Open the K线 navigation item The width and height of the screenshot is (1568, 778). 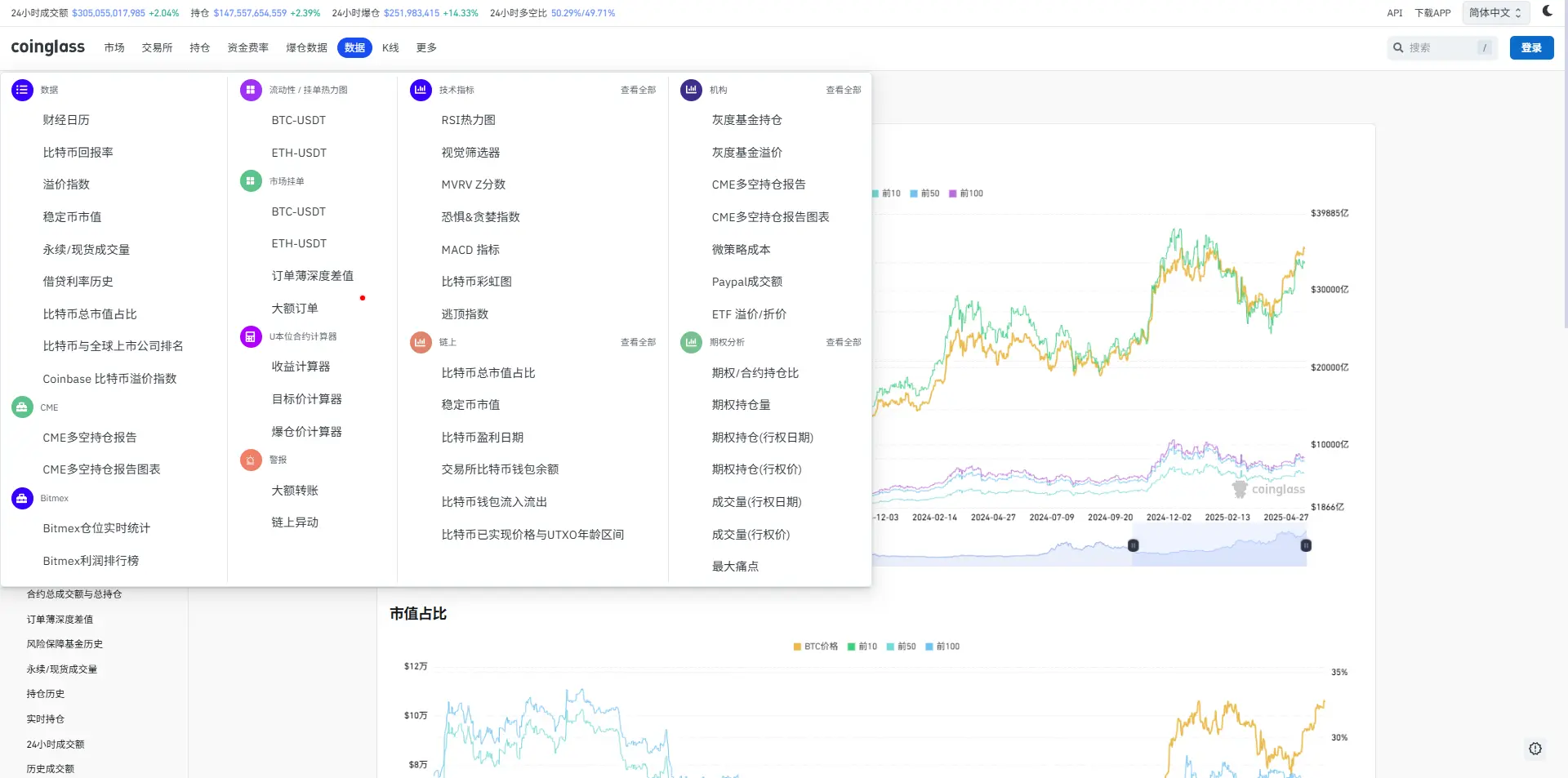[x=390, y=48]
